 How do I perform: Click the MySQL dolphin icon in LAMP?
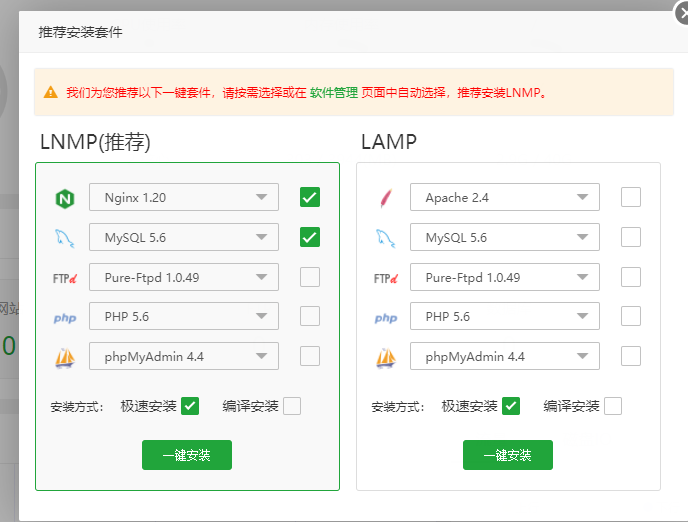[x=385, y=238]
